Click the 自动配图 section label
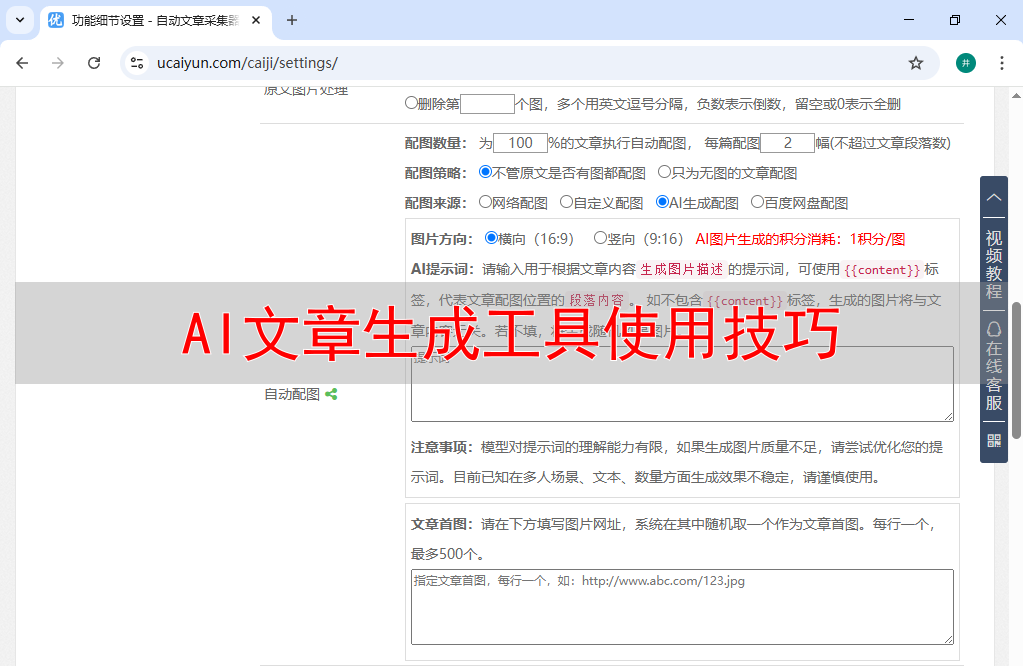 coord(292,394)
